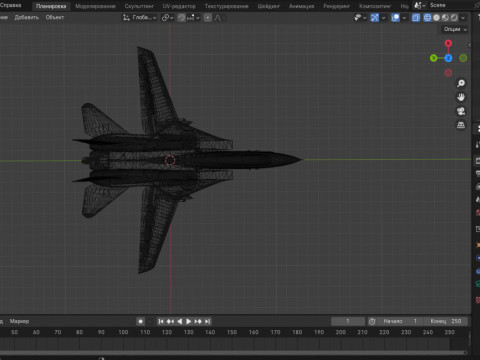The height and width of the screenshot is (360, 480).
Task: Click the Конец end frame field
Action: click(x=446, y=321)
